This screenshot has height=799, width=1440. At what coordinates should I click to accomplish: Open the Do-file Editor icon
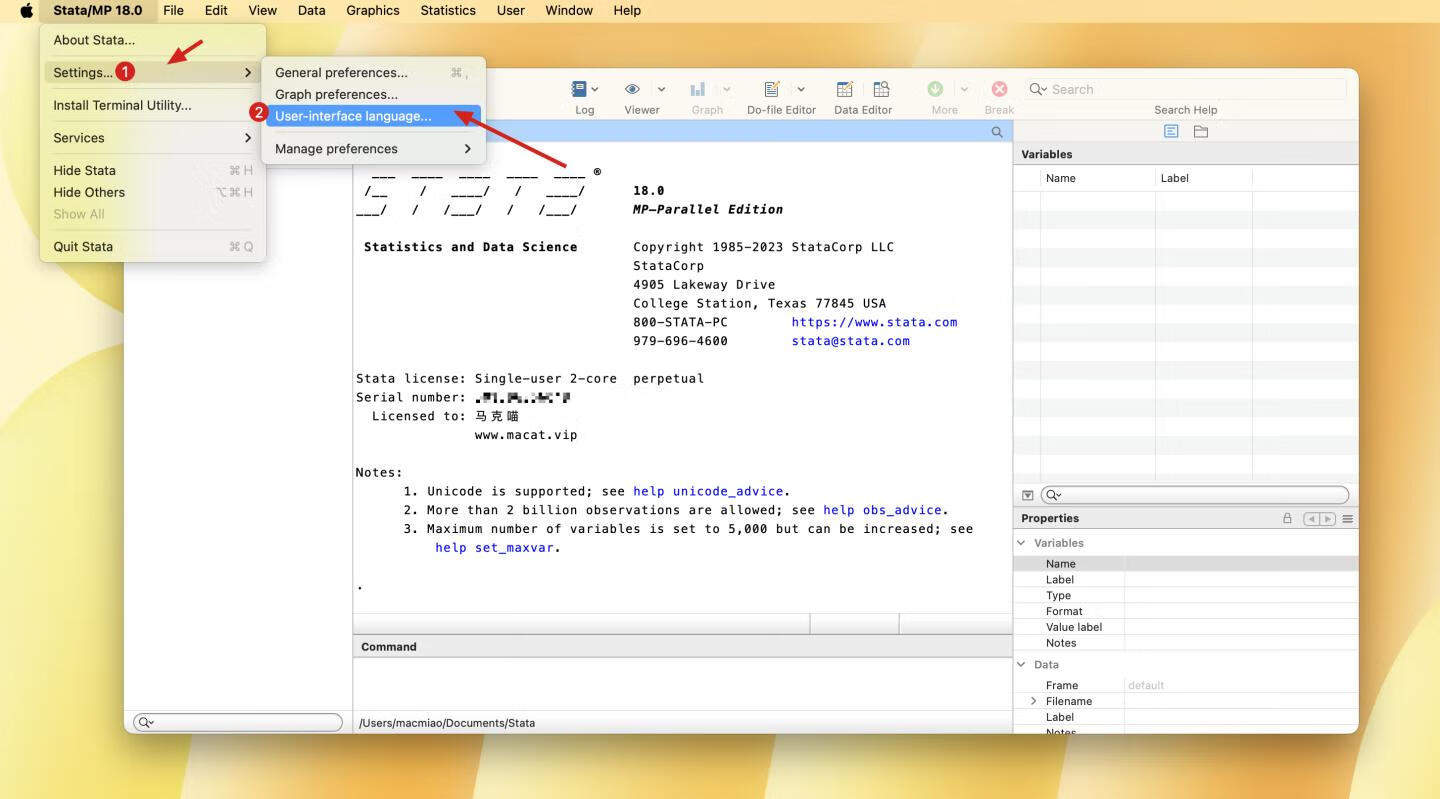click(x=771, y=89)
